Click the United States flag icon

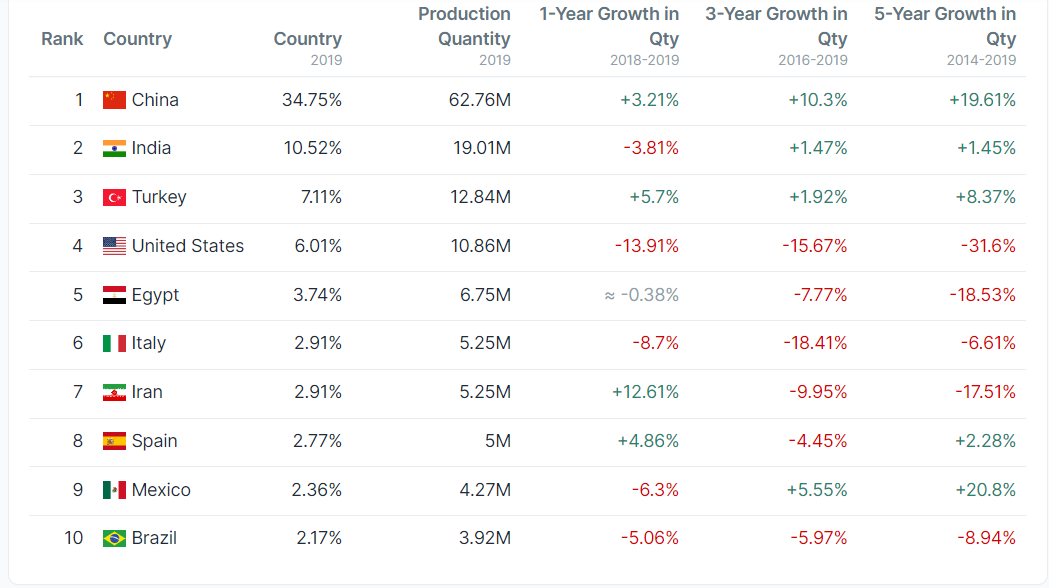[114, 246]
